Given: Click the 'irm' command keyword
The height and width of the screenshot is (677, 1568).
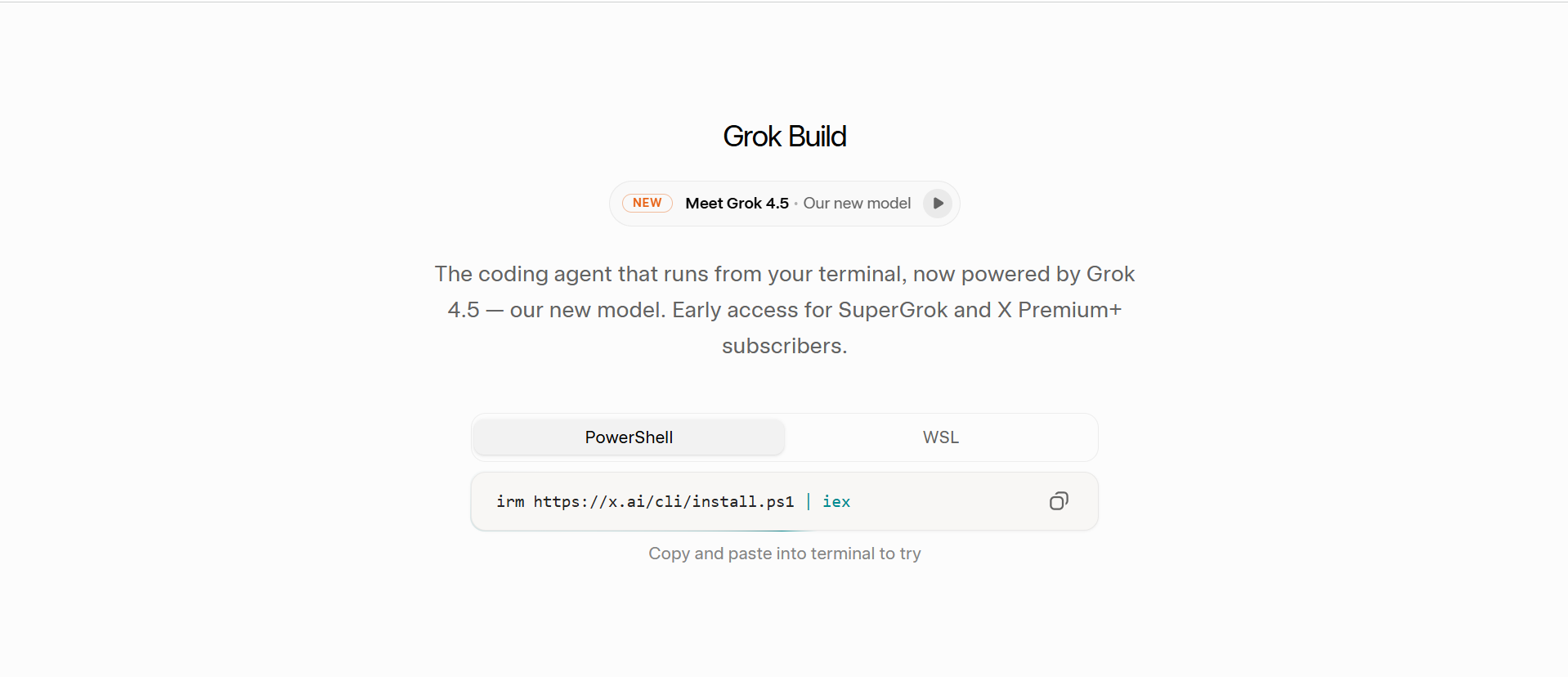Looking at the screenshot, I should (x=510, y=501).
